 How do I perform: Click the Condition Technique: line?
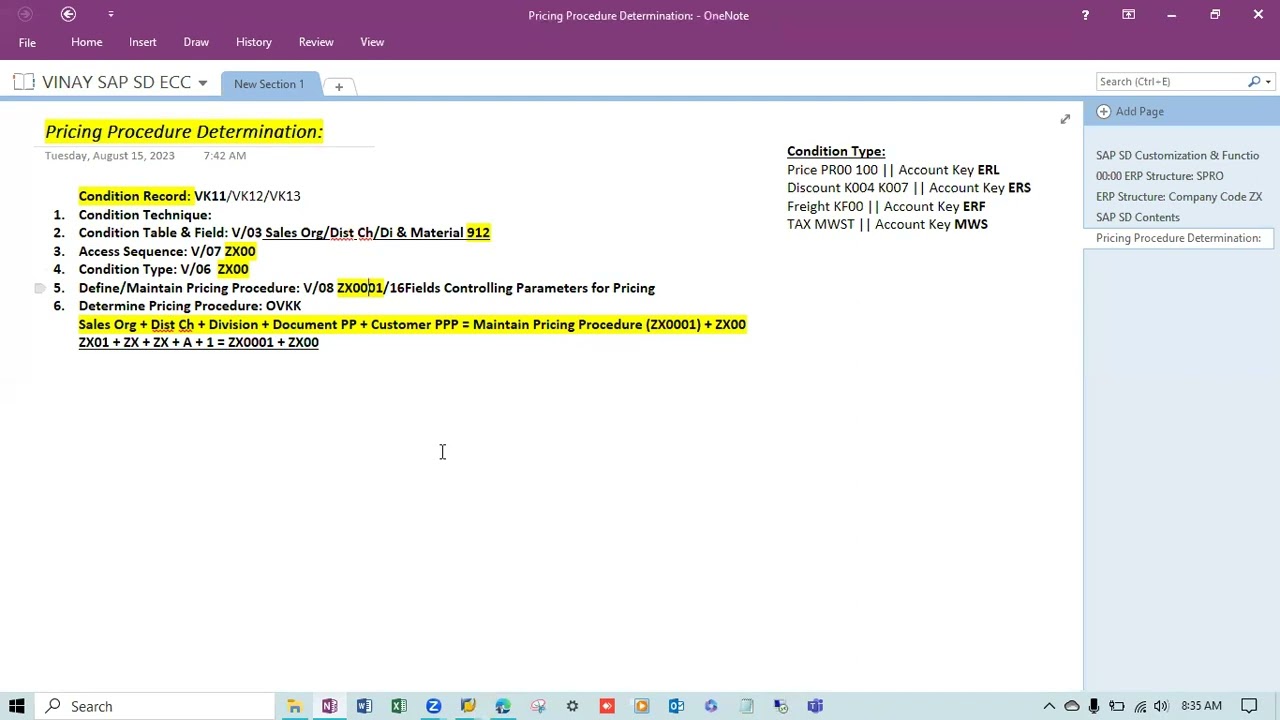click(145, 215)
